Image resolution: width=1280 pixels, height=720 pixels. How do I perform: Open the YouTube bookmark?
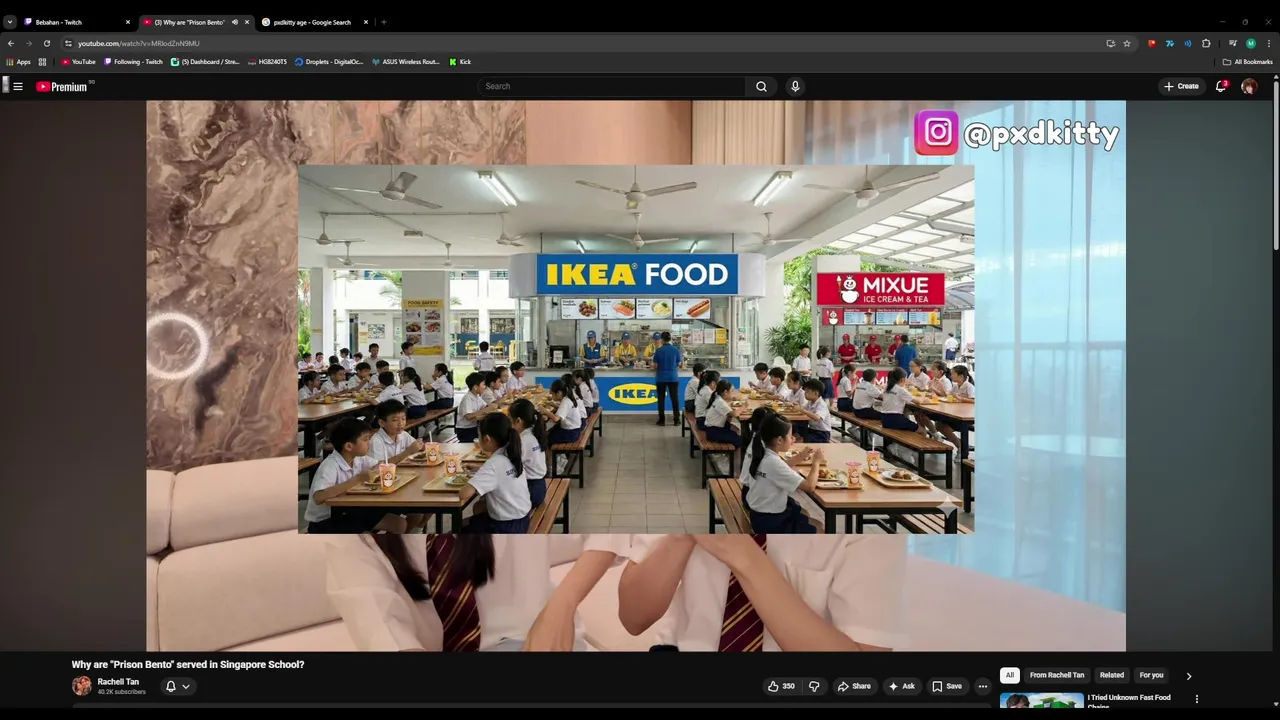tap(78, 62)
